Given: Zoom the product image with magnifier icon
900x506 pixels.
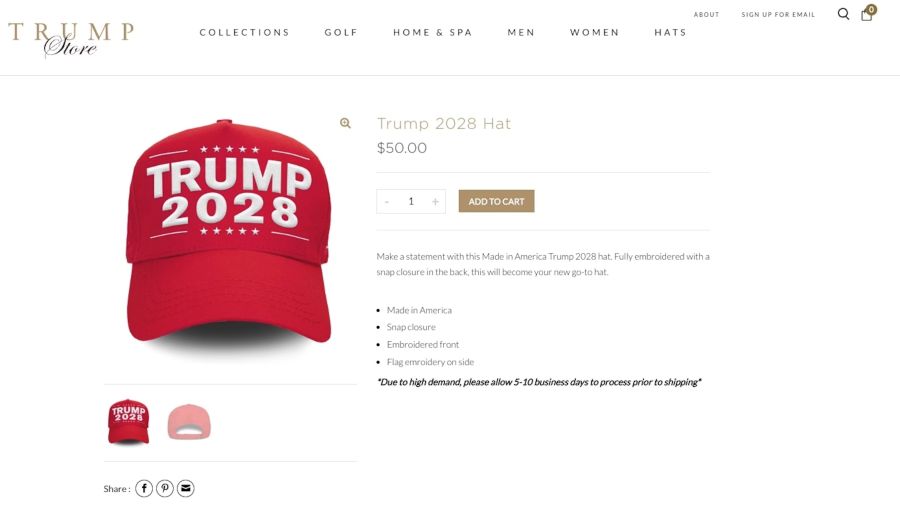Looking at the screenshot, I should (345, 123).
